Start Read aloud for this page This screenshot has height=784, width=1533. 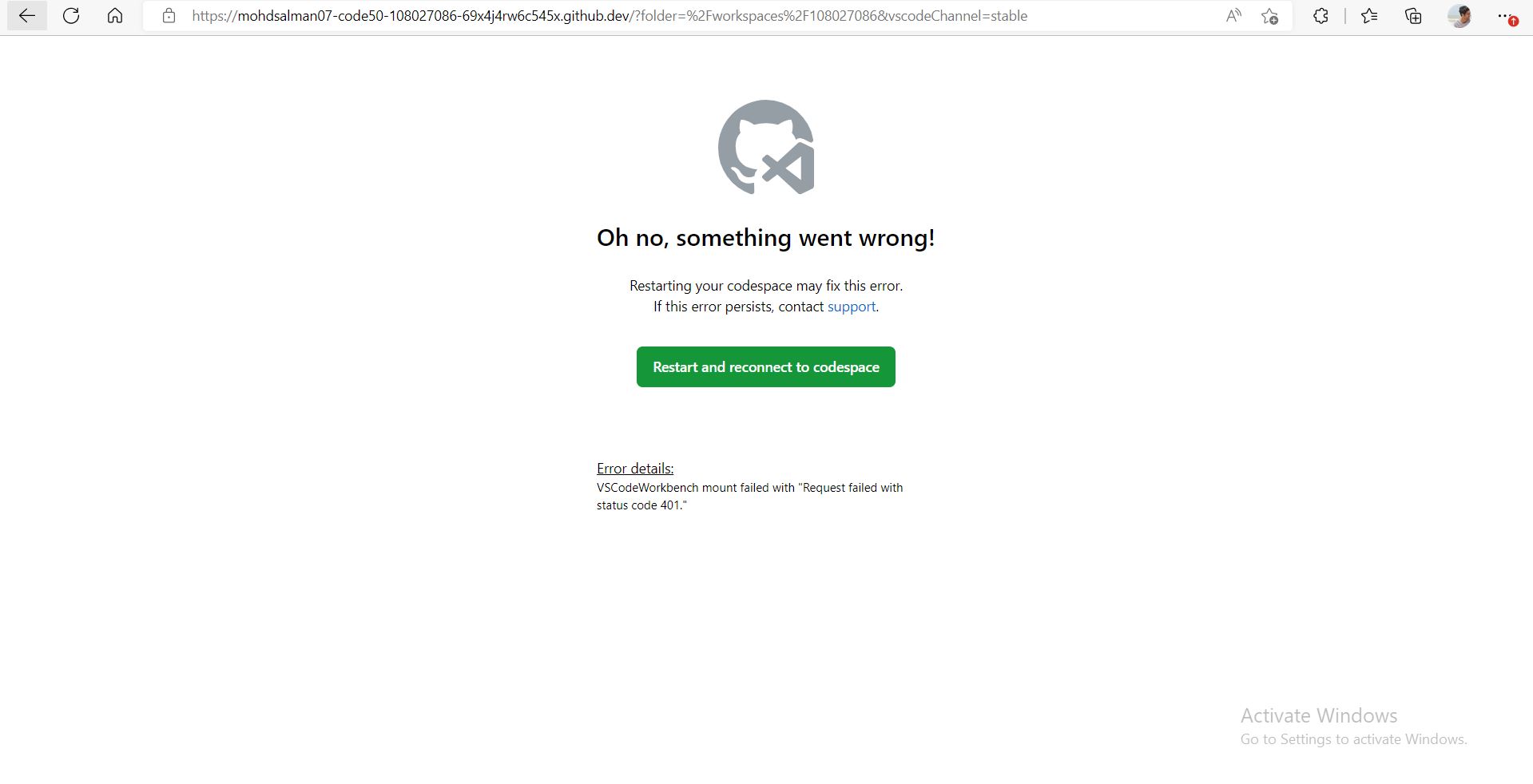pos(1233,16)
